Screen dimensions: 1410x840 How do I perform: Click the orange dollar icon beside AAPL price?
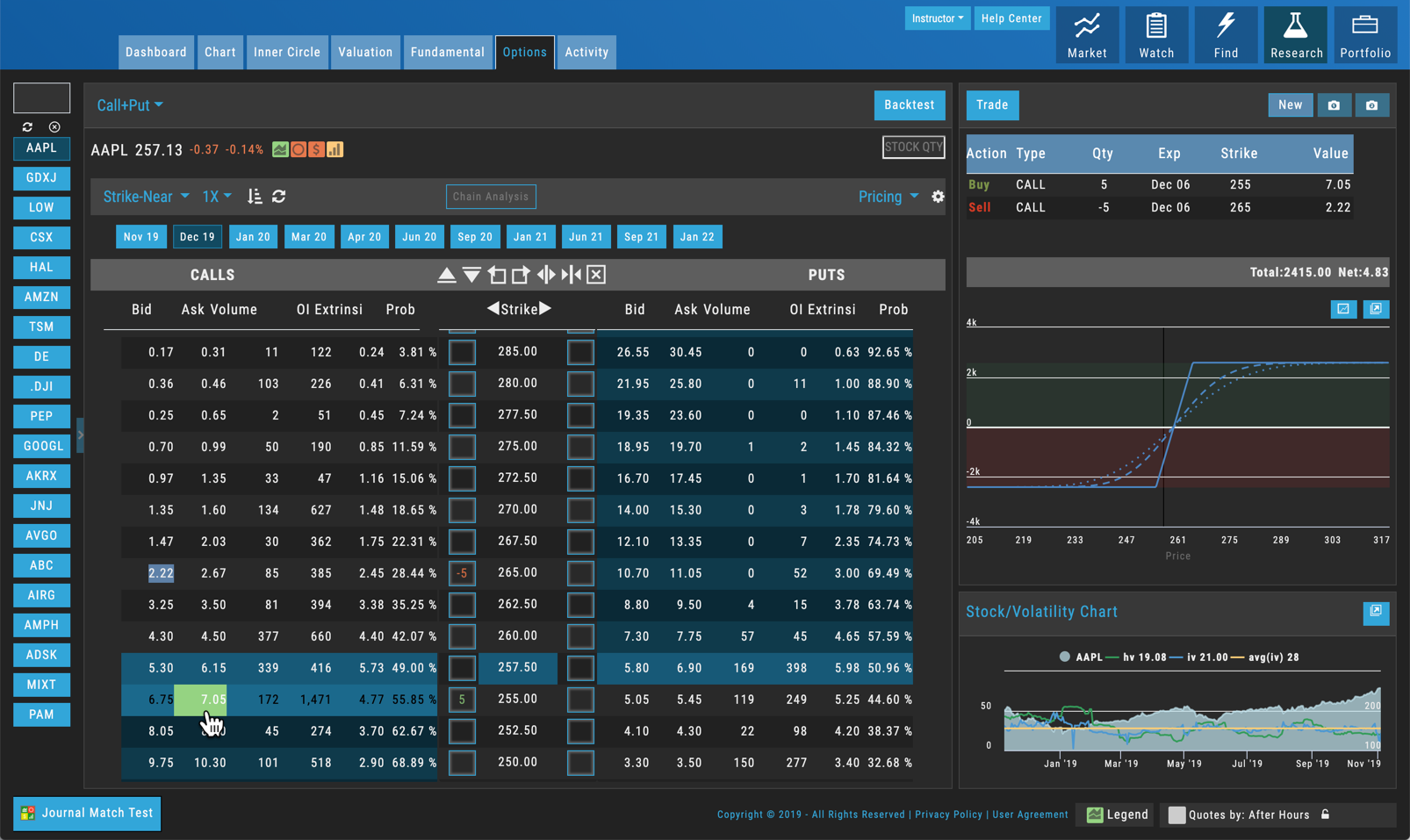click(316, 150)
